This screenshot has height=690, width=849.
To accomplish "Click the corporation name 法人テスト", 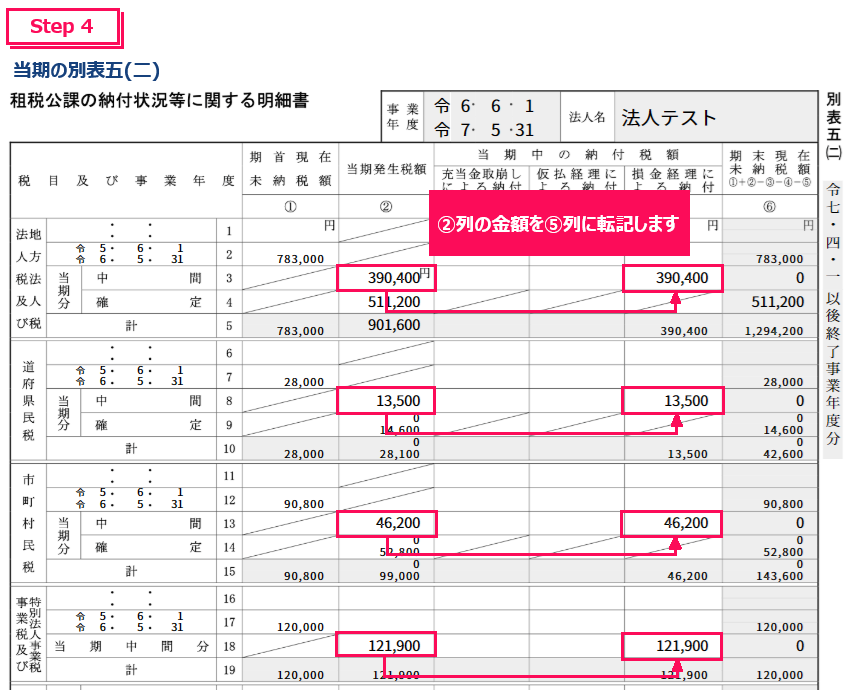I will point(669,118).
